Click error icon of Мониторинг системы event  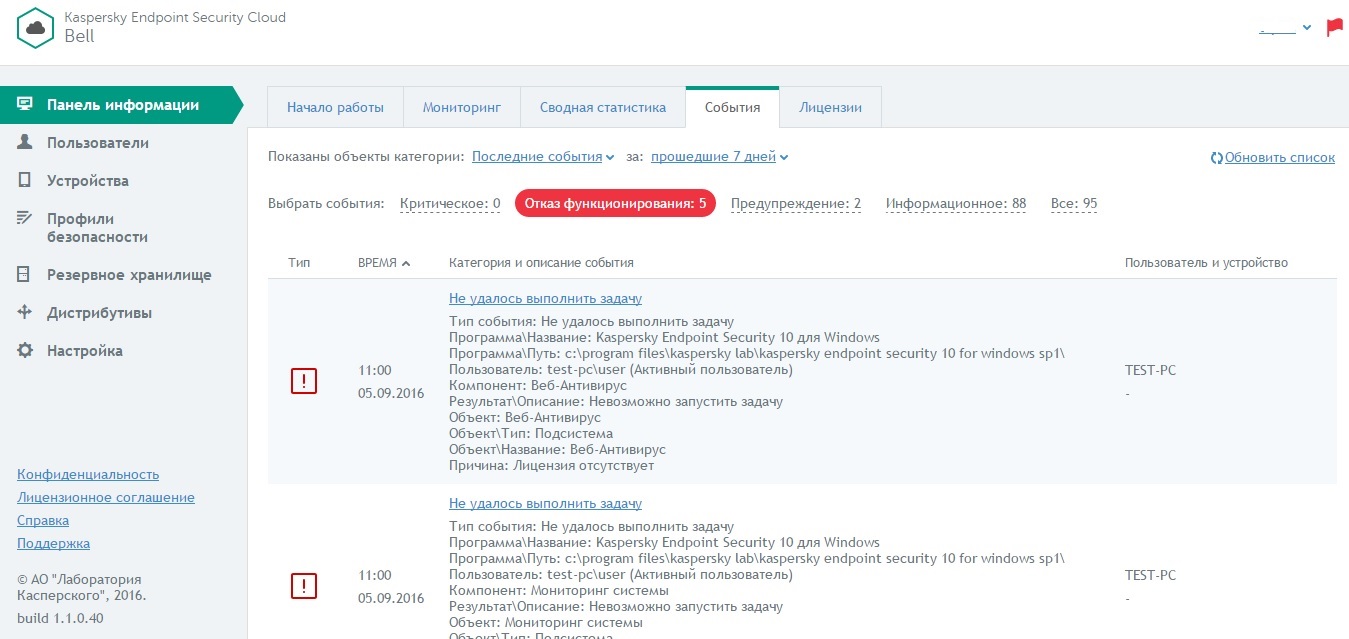point(304,586)
